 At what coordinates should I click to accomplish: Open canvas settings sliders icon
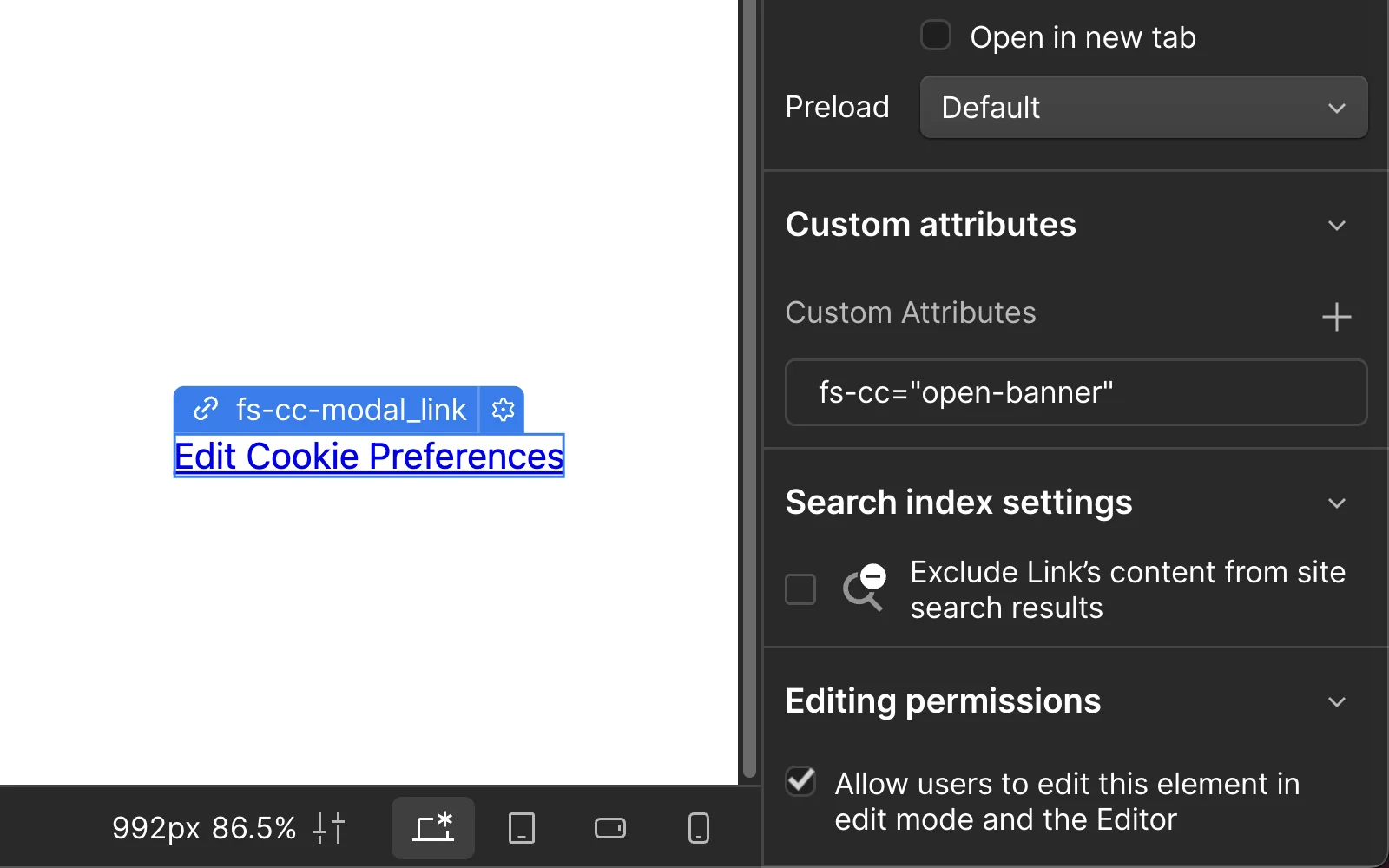[329, 828]
